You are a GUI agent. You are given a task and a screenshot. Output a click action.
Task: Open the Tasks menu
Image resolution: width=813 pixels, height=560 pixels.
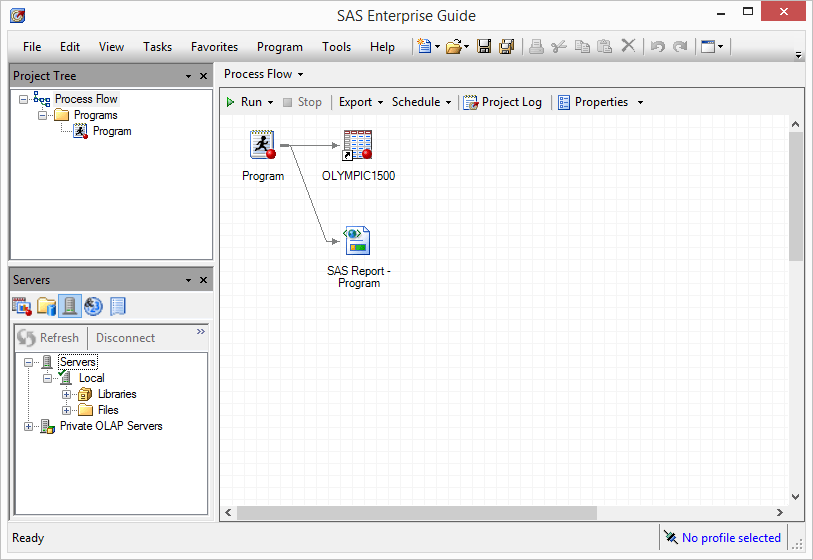pos(157,47)
